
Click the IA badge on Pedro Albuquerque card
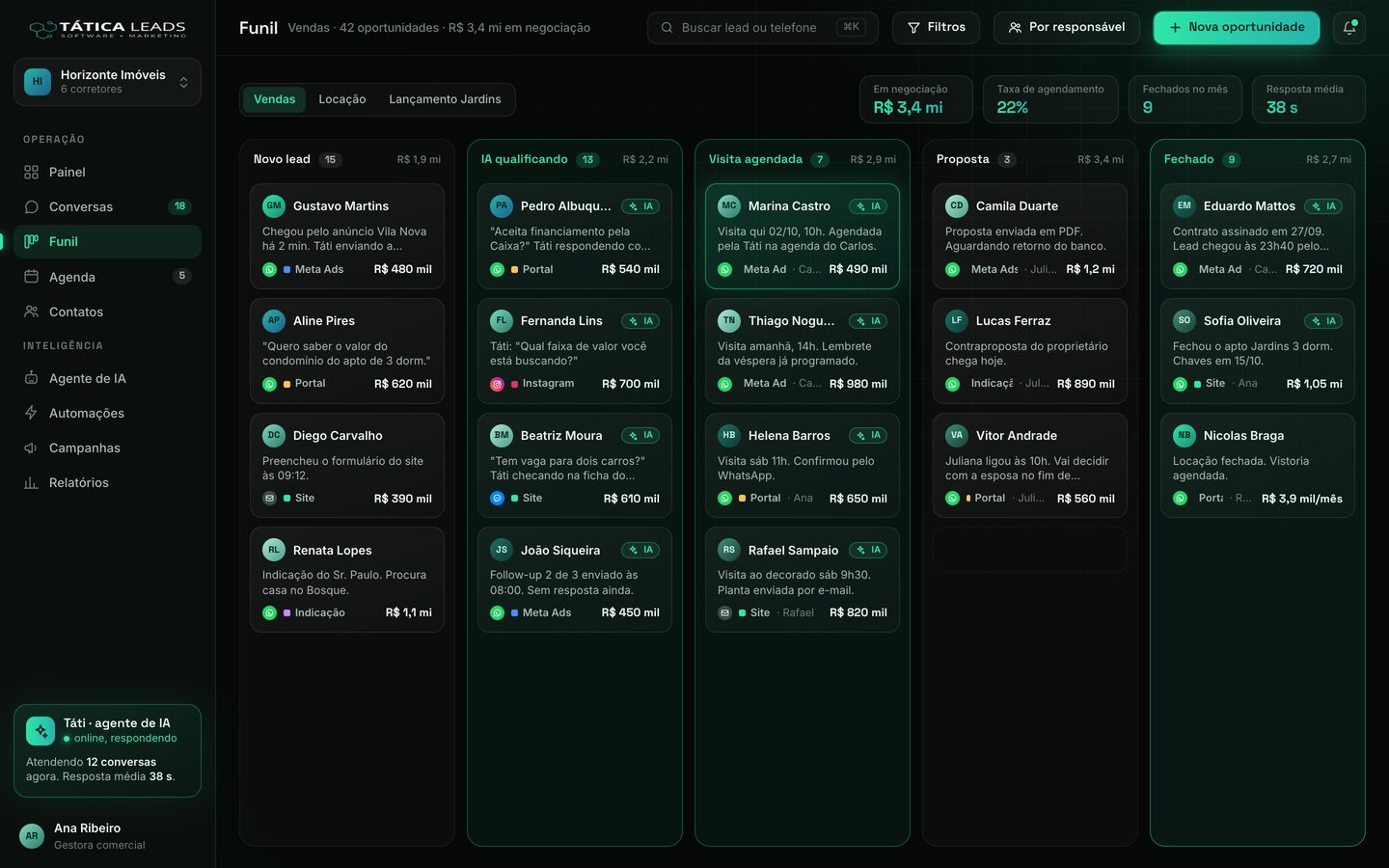(x=640, y=206)
